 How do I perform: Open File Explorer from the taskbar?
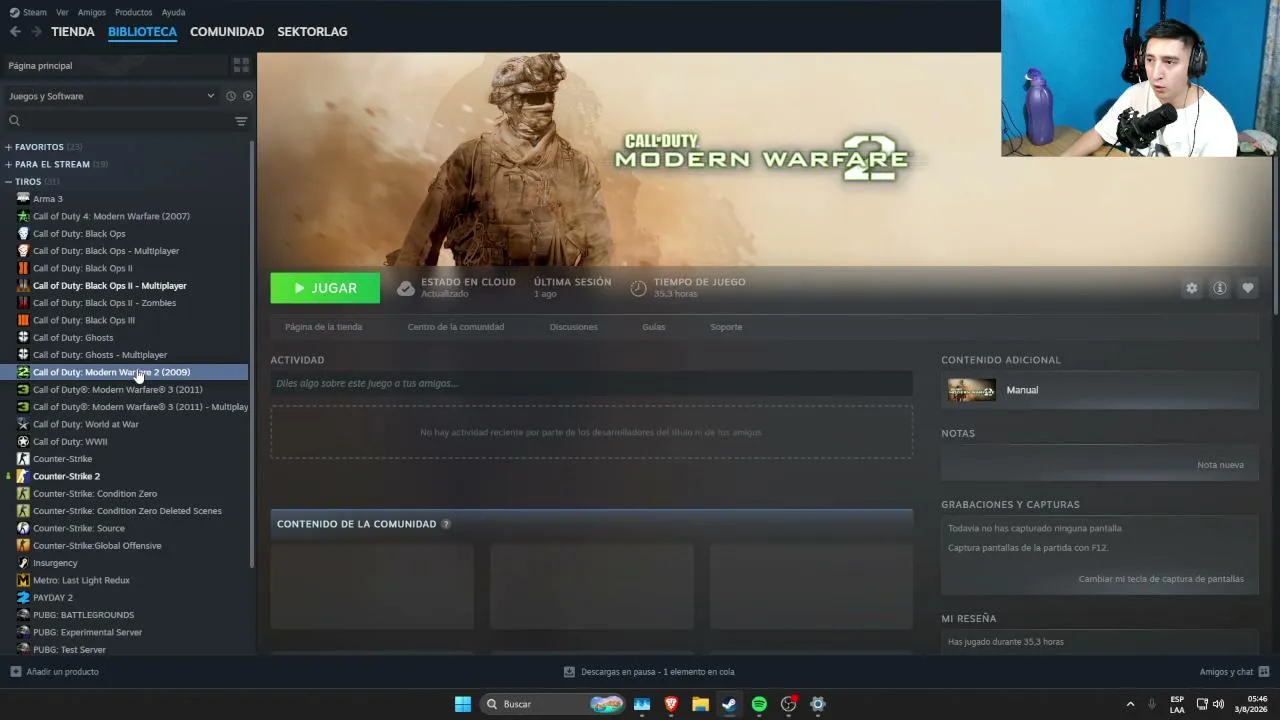pos(700,704)
